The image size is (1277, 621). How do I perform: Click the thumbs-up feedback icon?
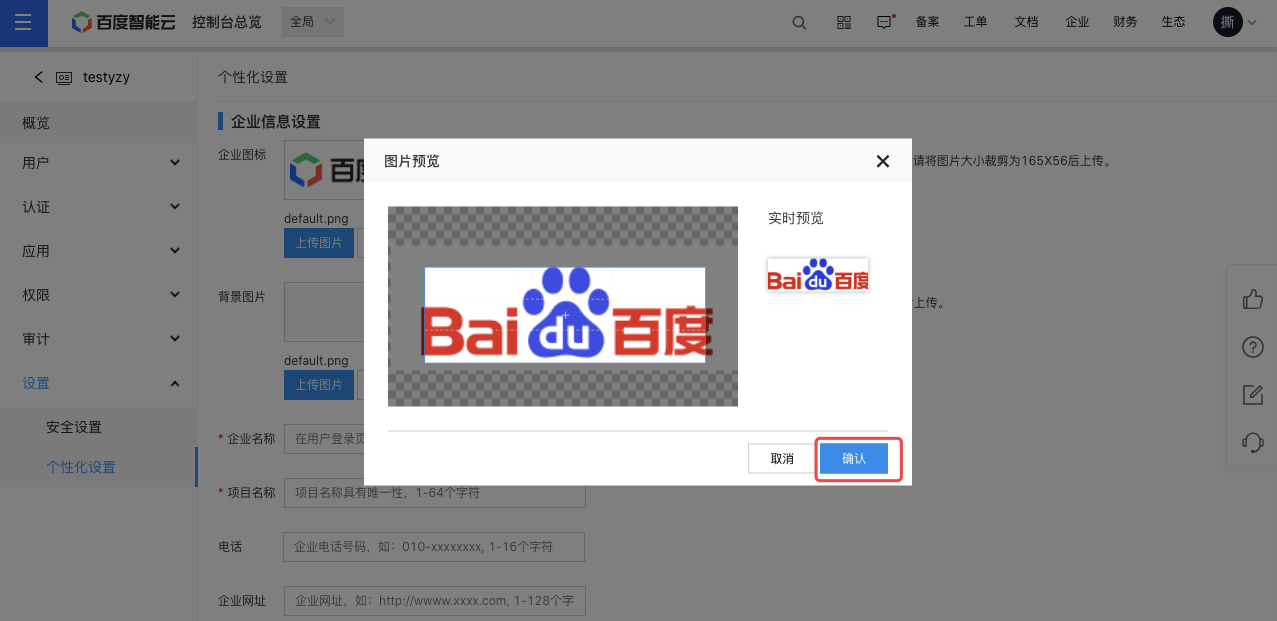click(x=1252, y=299)
